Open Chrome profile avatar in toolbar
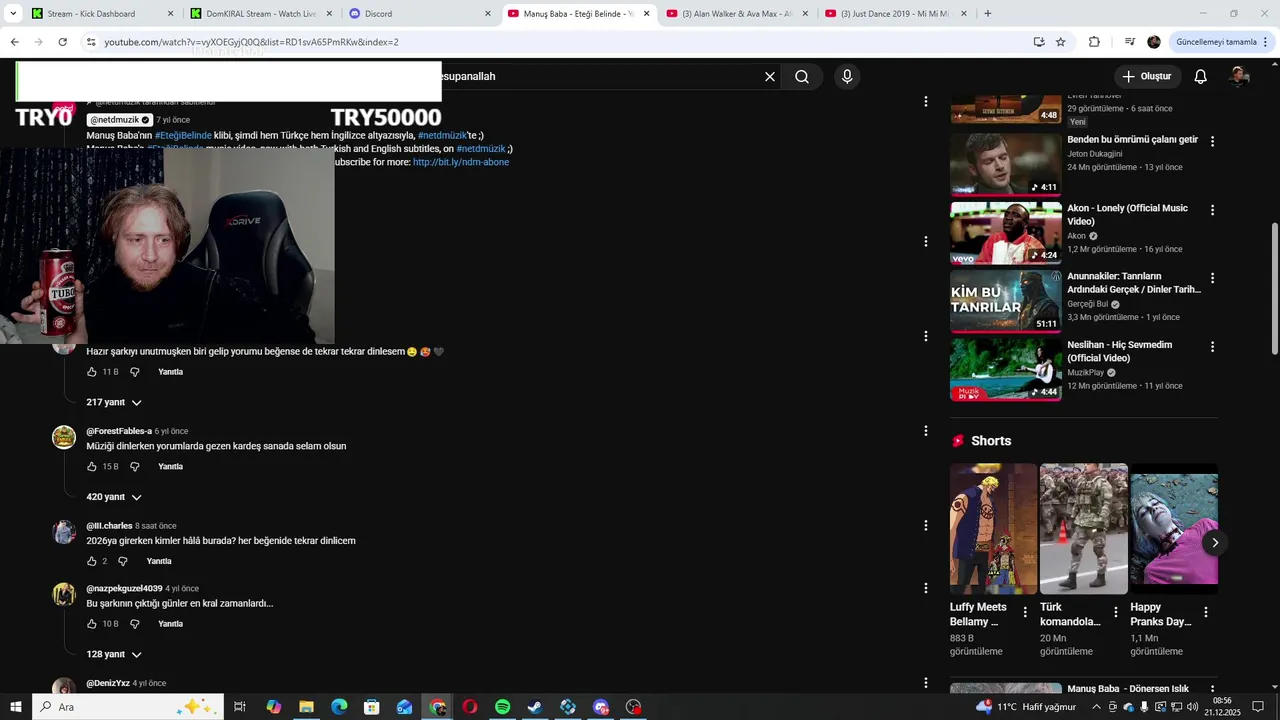Viewport: 1280px width, 720px height. point(1154,42)
